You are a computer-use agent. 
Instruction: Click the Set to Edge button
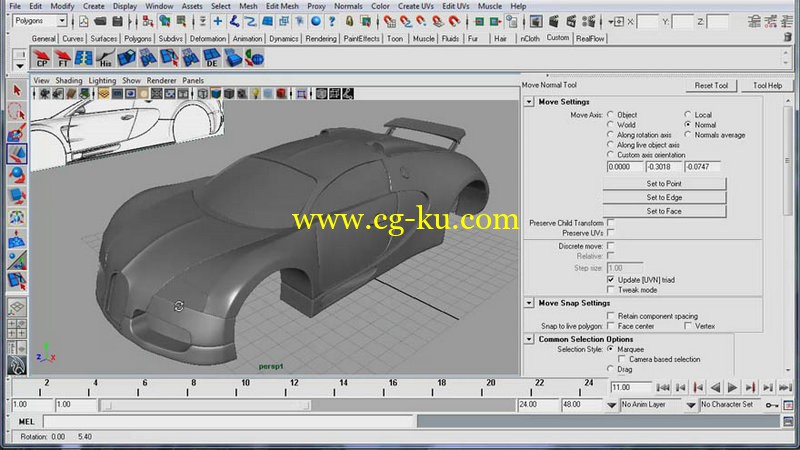click(664, 197)
